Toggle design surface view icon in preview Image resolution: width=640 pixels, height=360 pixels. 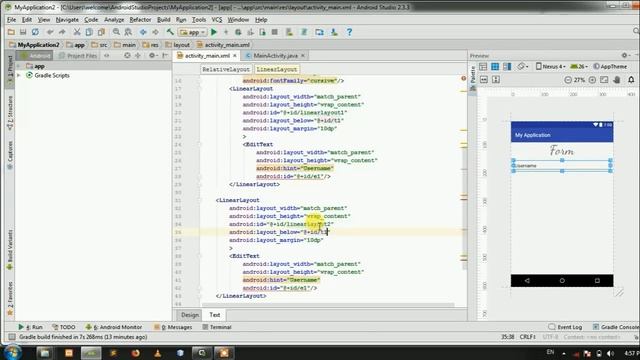483,67
